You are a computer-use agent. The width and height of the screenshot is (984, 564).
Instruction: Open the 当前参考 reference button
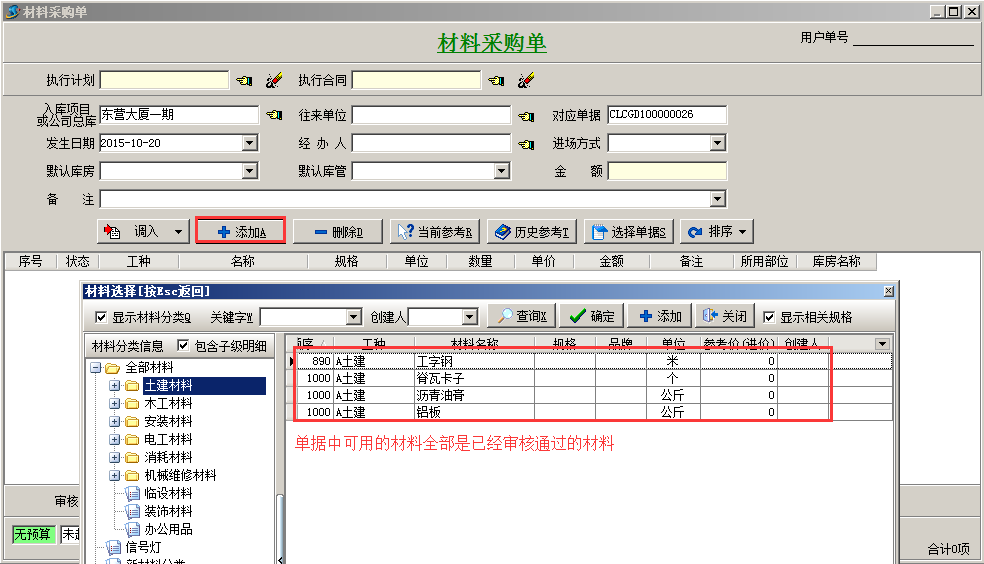coord(435,232)
